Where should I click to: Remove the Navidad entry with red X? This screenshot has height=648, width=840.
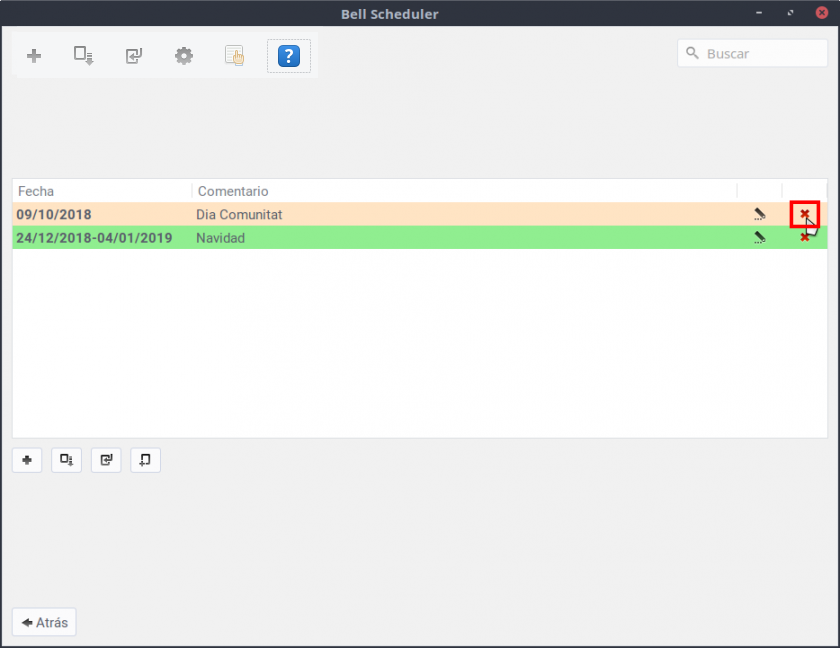click(805, 239)
